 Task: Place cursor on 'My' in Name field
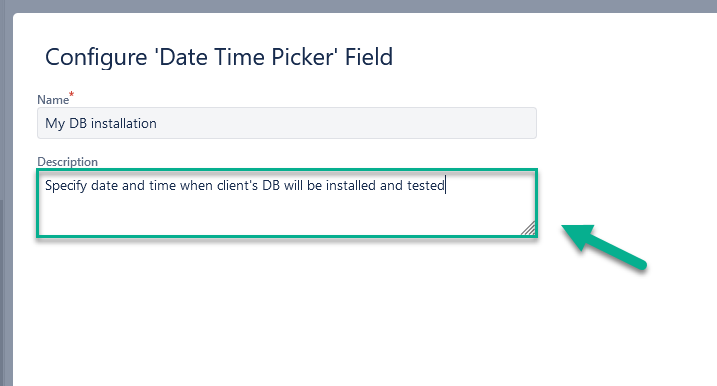tap(54, 123)
